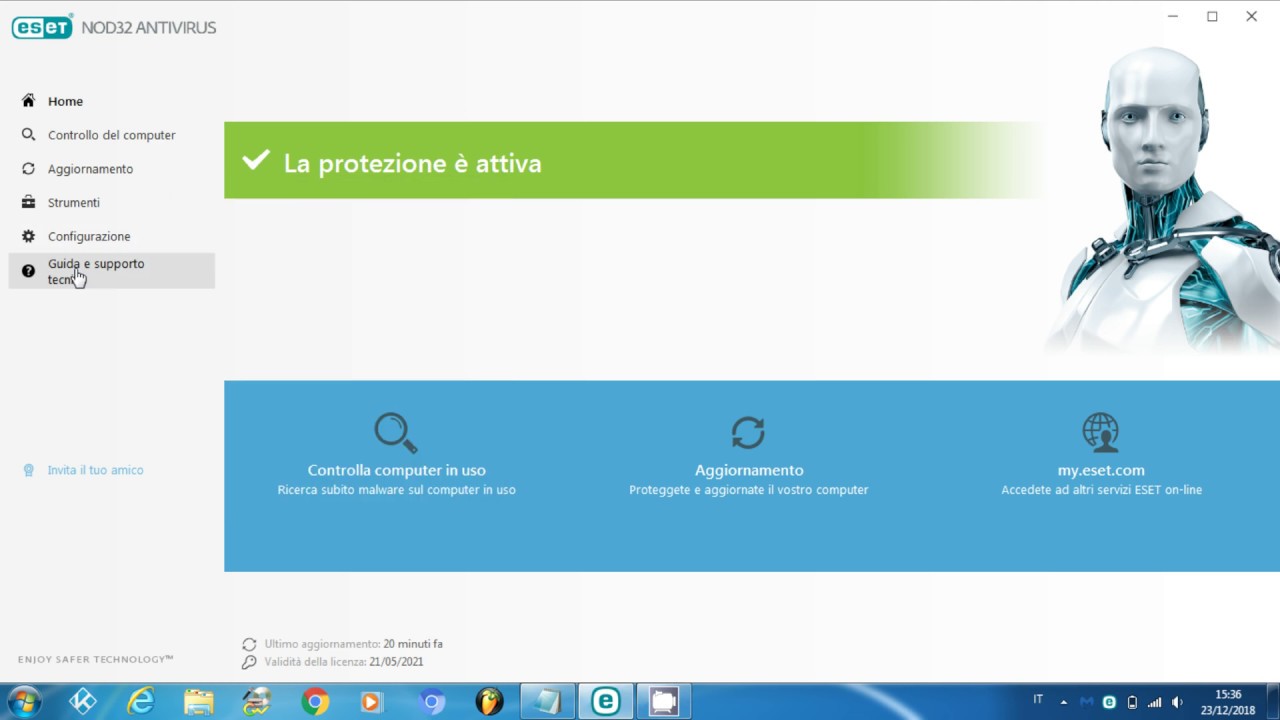Open Guida e supporto tecnico
The height and width of the screenshot is (720, 1280).
111,271
